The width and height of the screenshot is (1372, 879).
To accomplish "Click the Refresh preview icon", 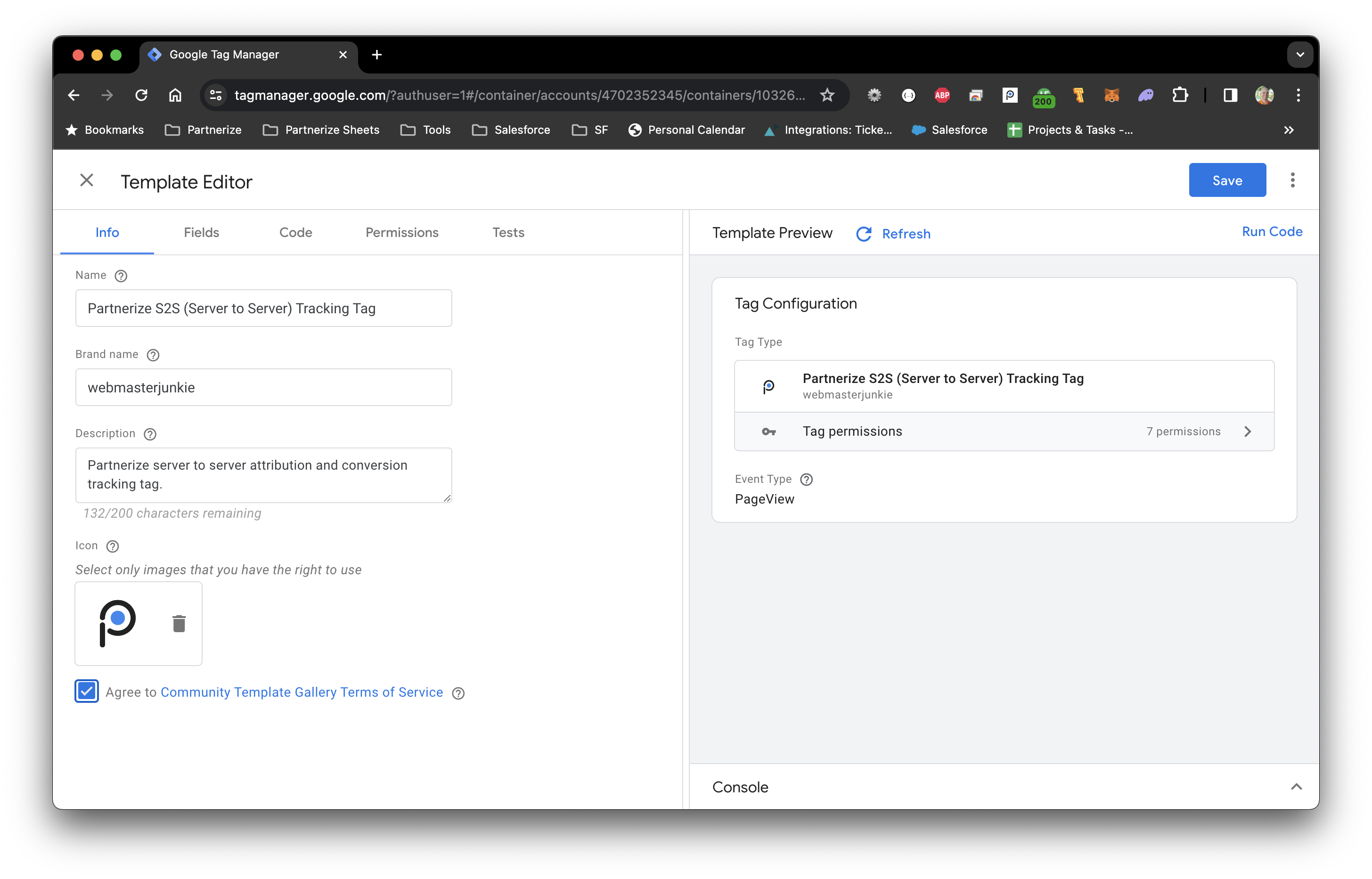I will pos(864,234).
